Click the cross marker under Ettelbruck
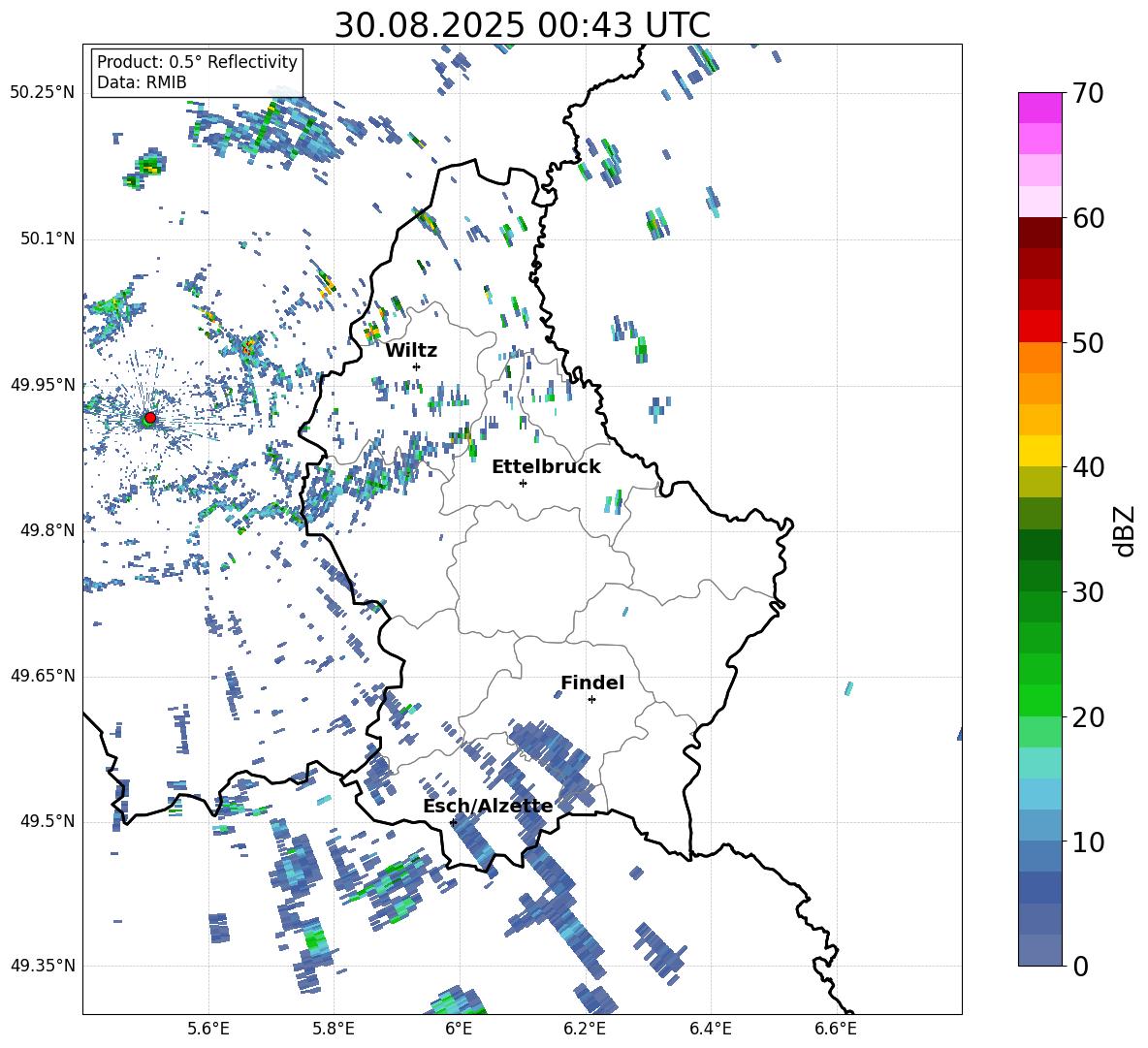 point(523,483)
